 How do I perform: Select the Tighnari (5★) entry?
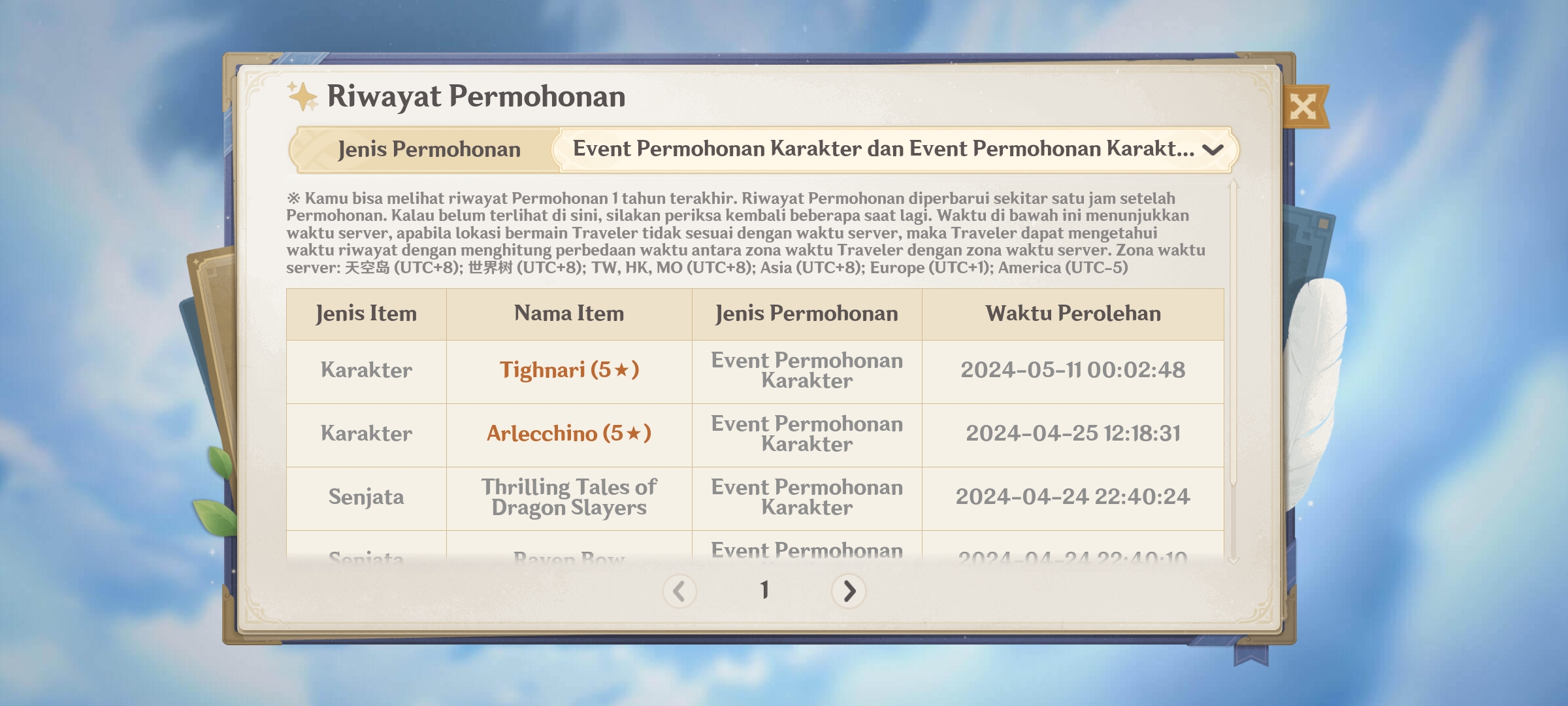tap(569, 370)
